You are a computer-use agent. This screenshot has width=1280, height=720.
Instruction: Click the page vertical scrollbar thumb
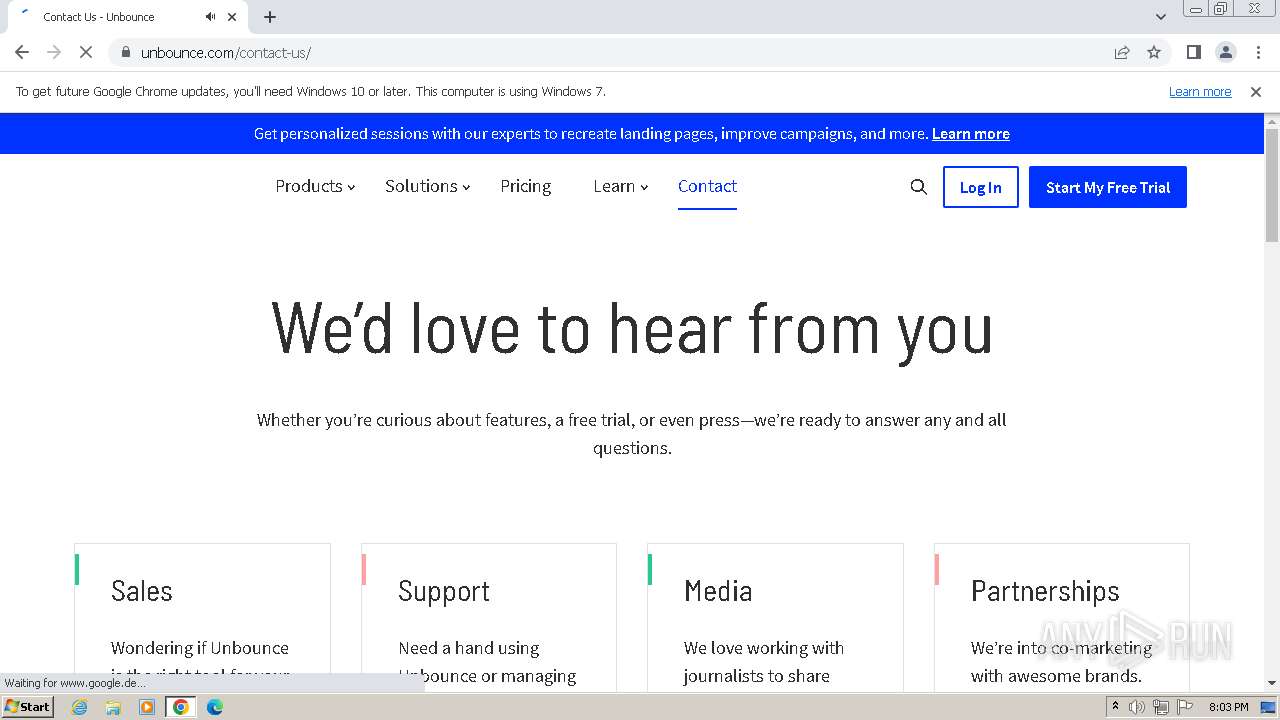tap(1272, 185)
